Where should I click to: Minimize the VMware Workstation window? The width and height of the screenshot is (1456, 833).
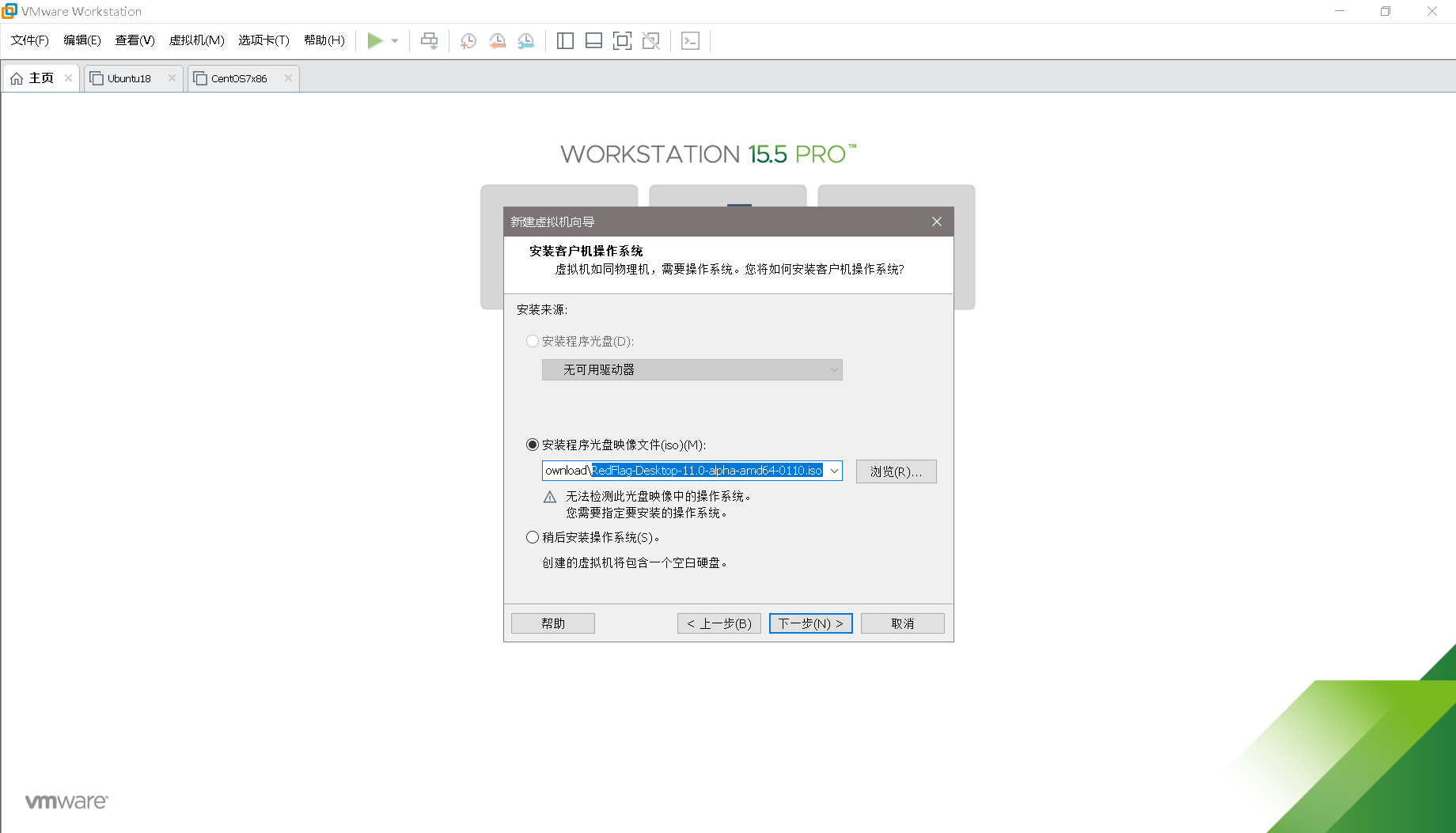tap(1340, 11)
